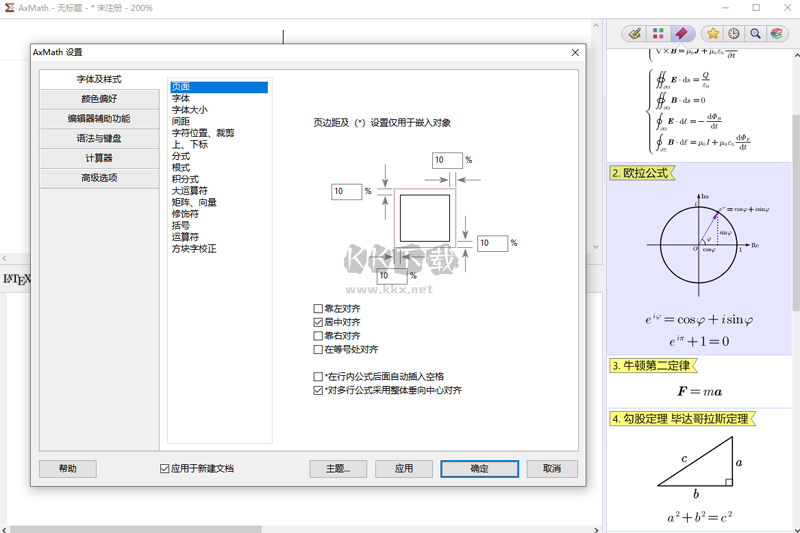Open history with the clock icon
This screenshot has height=533, width=800.
tap(734, 33)
